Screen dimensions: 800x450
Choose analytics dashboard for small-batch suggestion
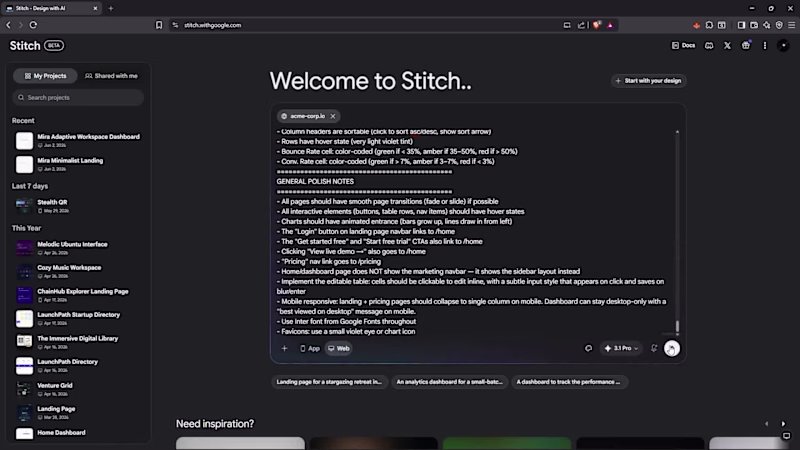[x=449, y=382]
